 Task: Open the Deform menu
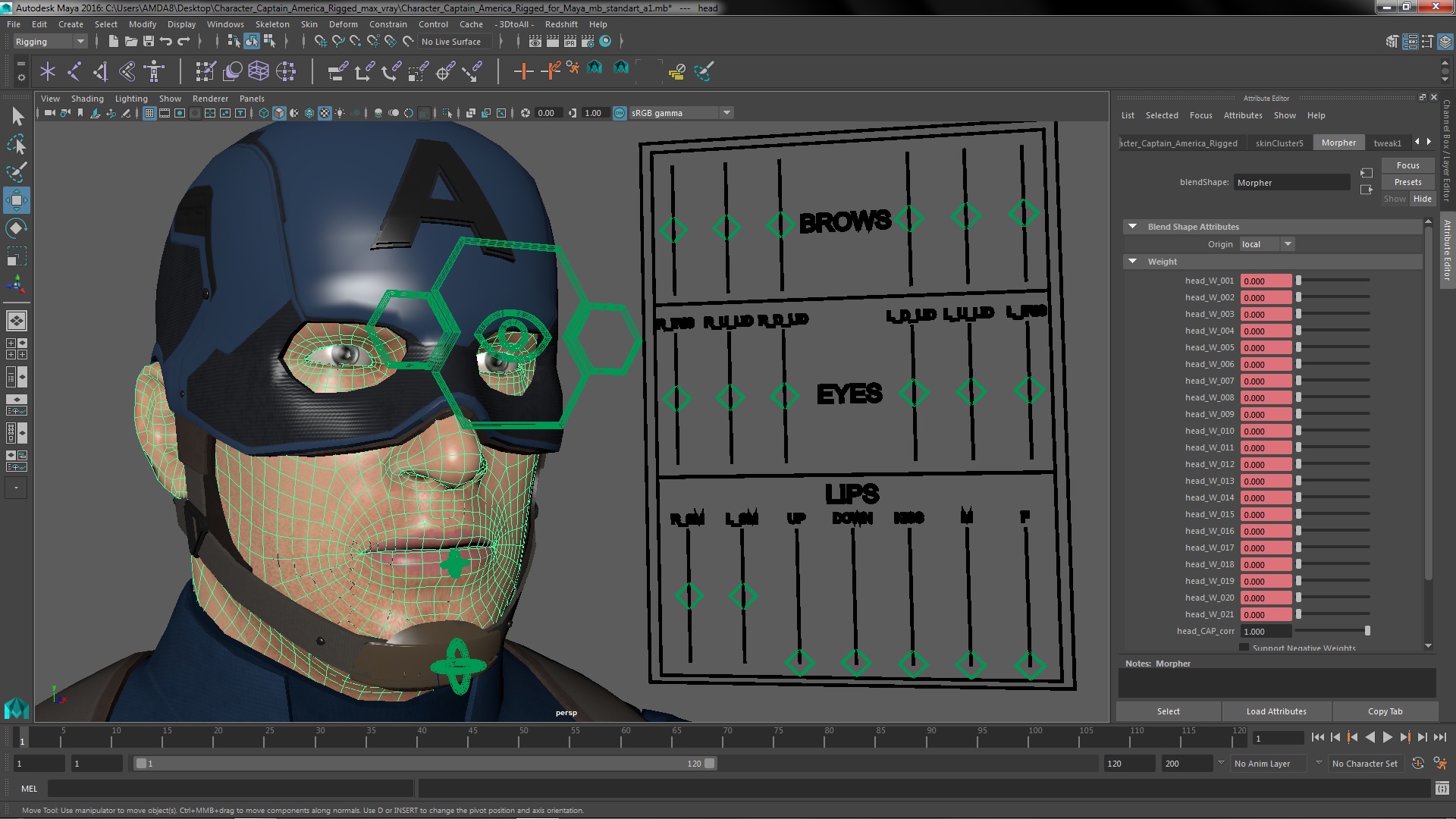(x=343, y=24)
